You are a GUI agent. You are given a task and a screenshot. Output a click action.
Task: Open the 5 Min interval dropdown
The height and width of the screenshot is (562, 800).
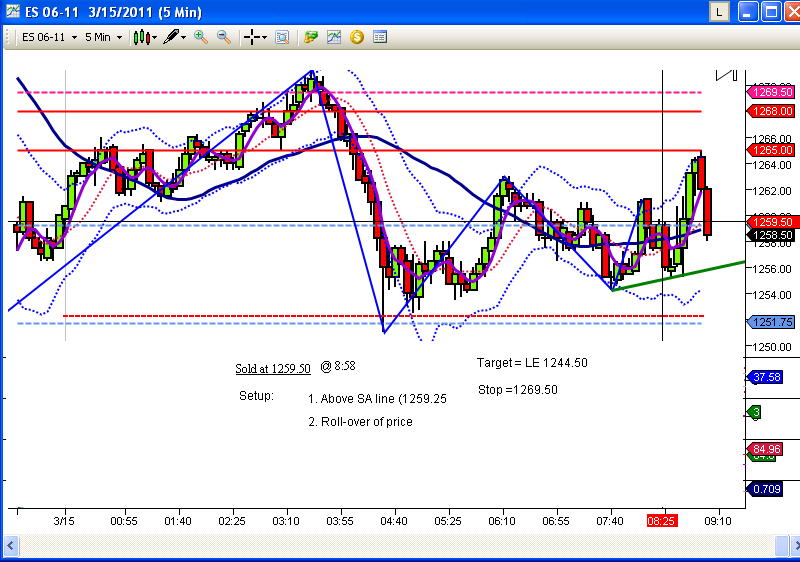(103, 37)
